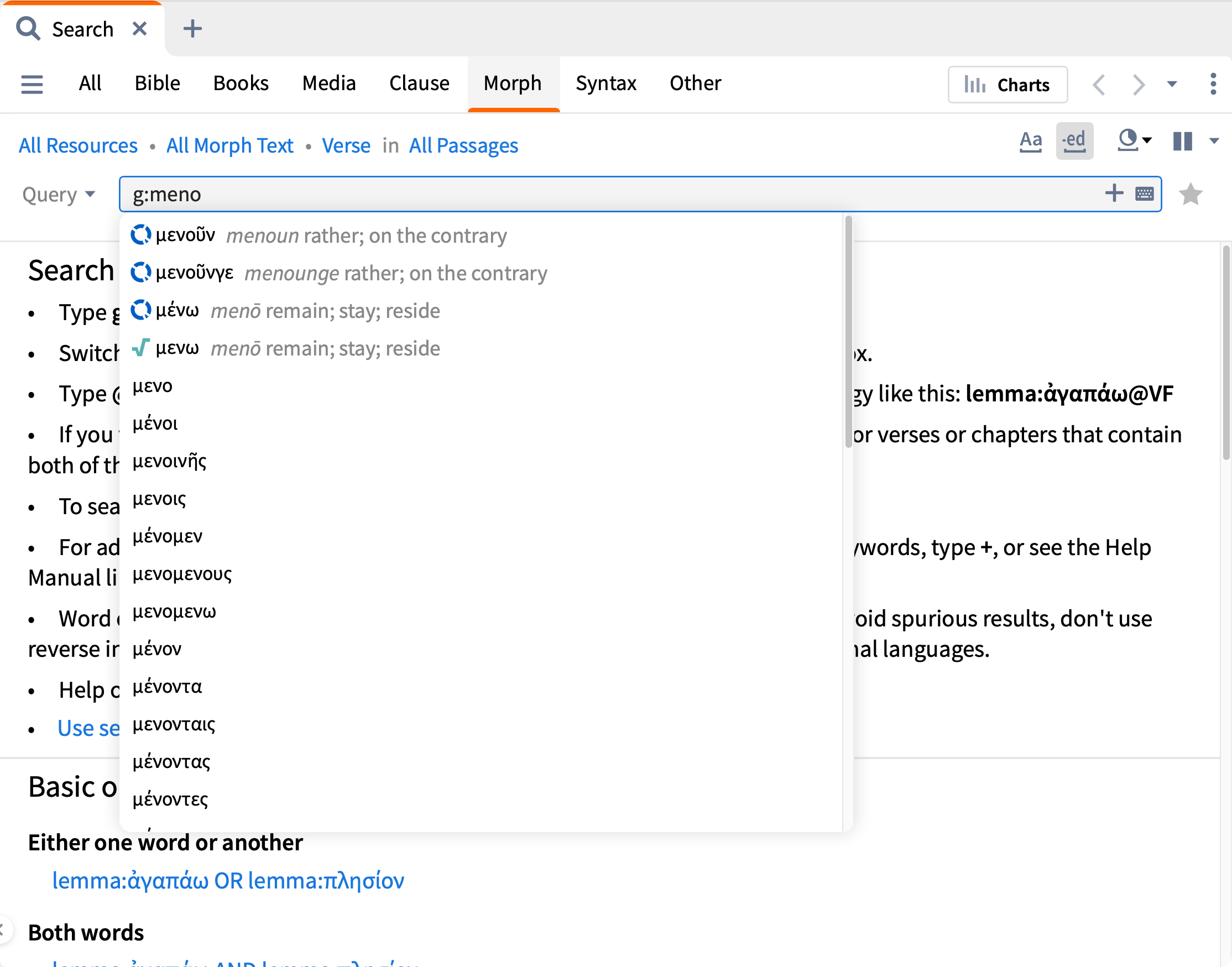1232x967 pixels.
Task: Choose lemma μένω remain; stay; reside
Action: pos(481,310)
